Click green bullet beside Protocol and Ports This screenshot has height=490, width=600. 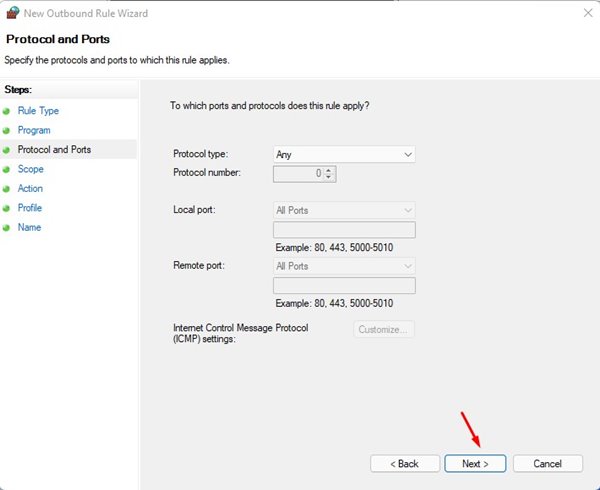coord(7,150)
